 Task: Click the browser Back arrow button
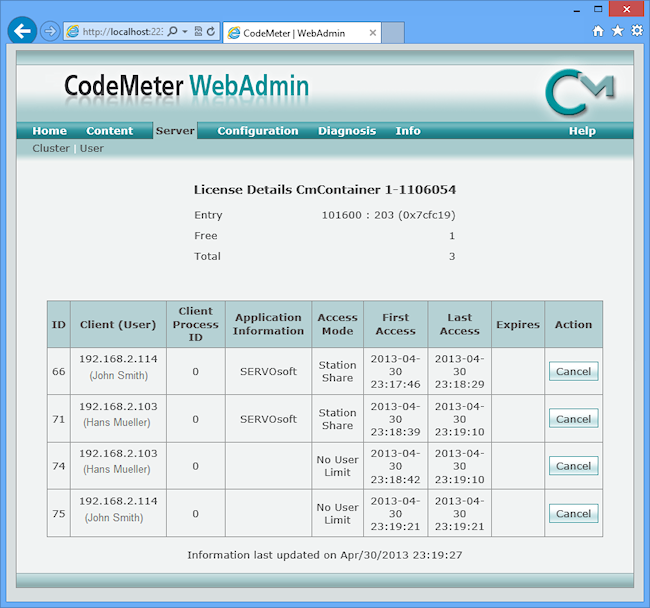(22, 31)
